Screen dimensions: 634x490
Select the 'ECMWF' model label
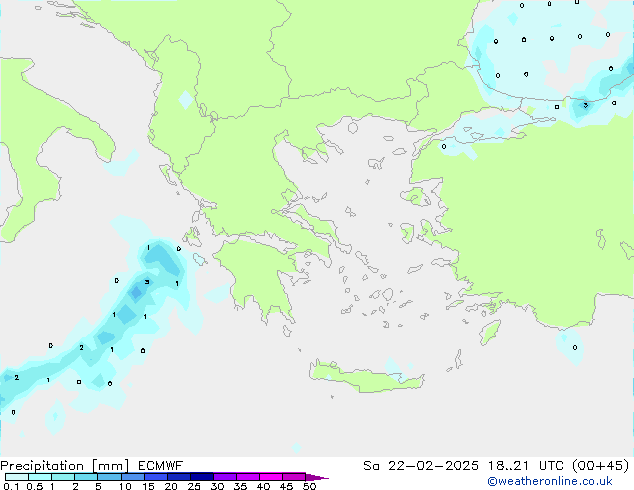pyautogui.click(x=161, y=466)
